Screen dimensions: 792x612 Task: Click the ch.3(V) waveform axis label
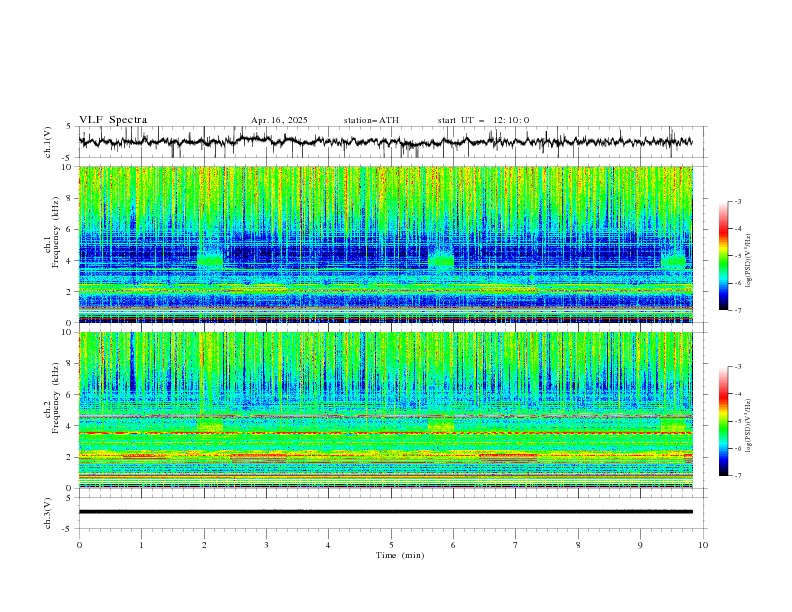48,513
